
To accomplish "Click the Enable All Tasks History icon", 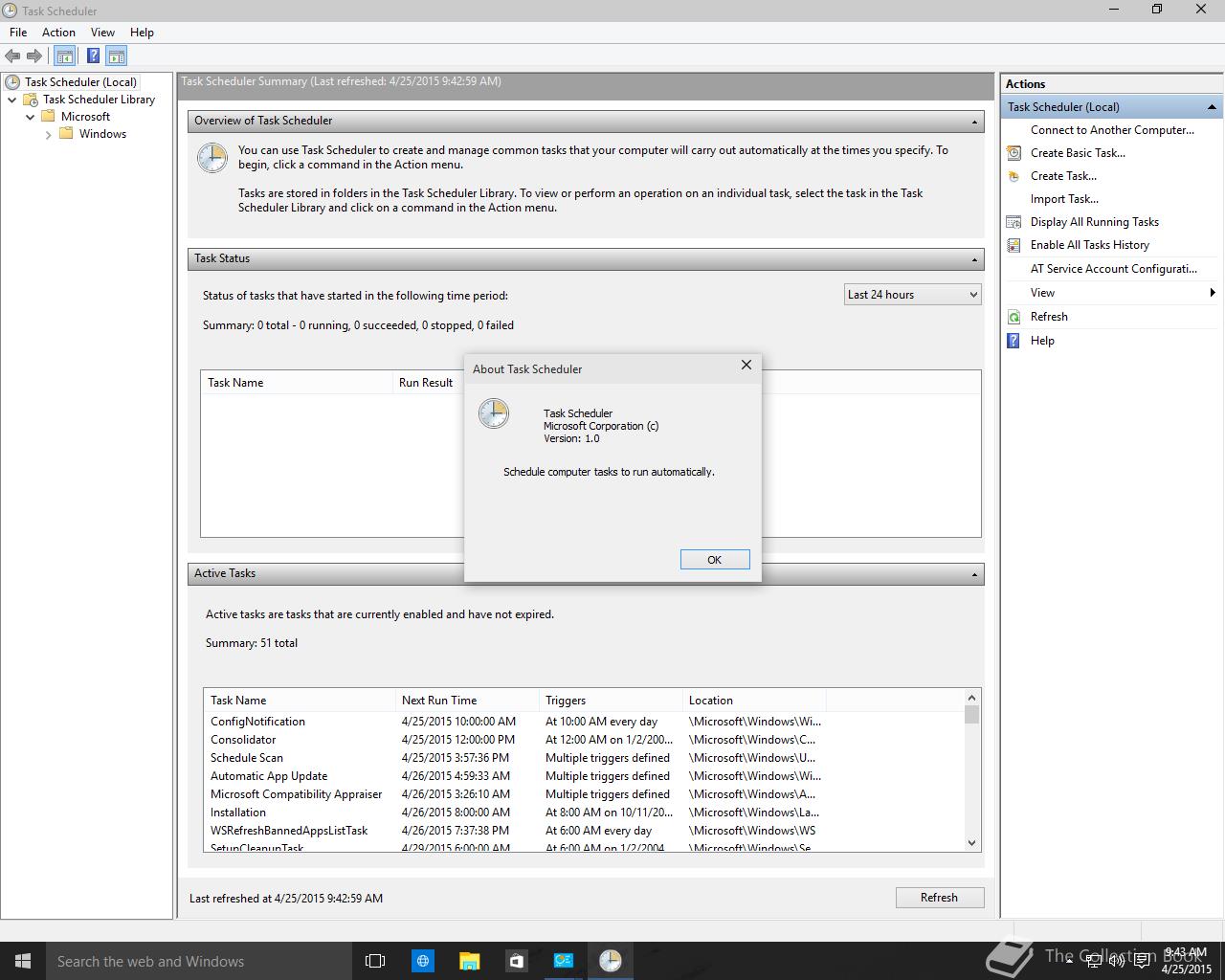I will (x=1013, y=245).
